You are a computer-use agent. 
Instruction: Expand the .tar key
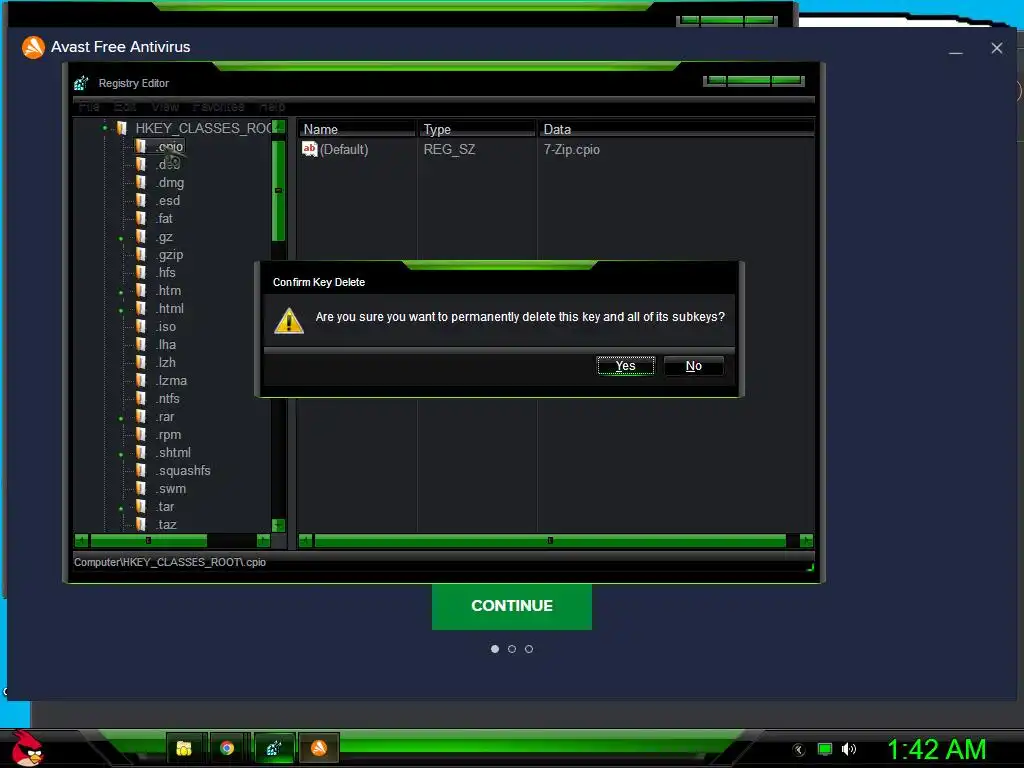[121, 509]
